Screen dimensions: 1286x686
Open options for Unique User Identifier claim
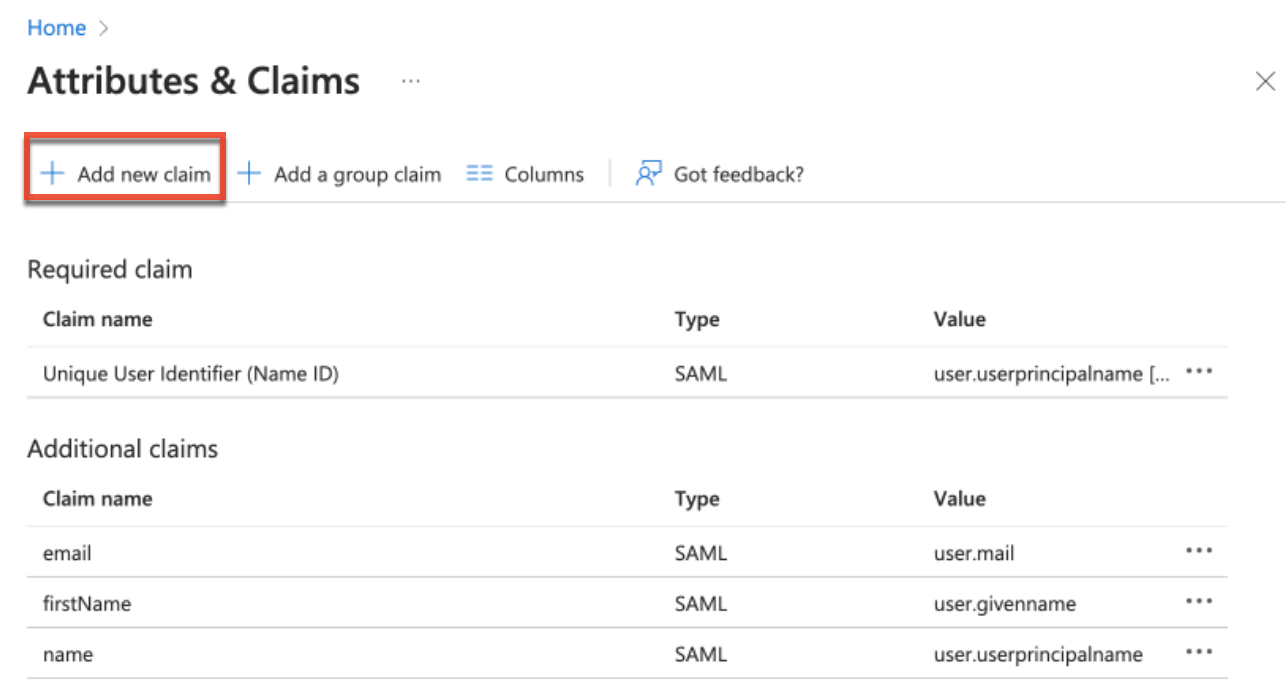pyautogui.click(x=1200, y=371)
